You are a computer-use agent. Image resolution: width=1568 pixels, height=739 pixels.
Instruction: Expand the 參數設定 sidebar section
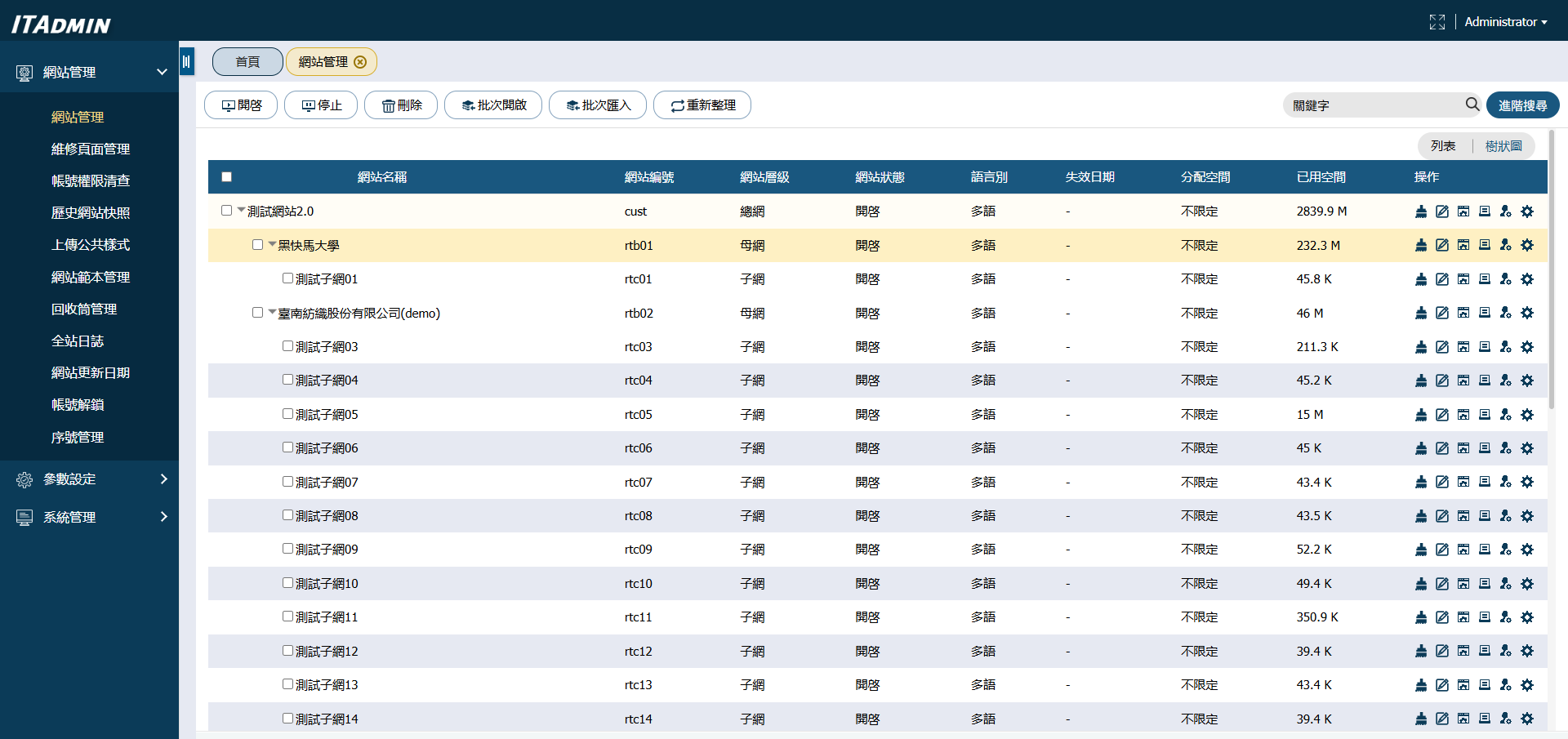point(90,479)
